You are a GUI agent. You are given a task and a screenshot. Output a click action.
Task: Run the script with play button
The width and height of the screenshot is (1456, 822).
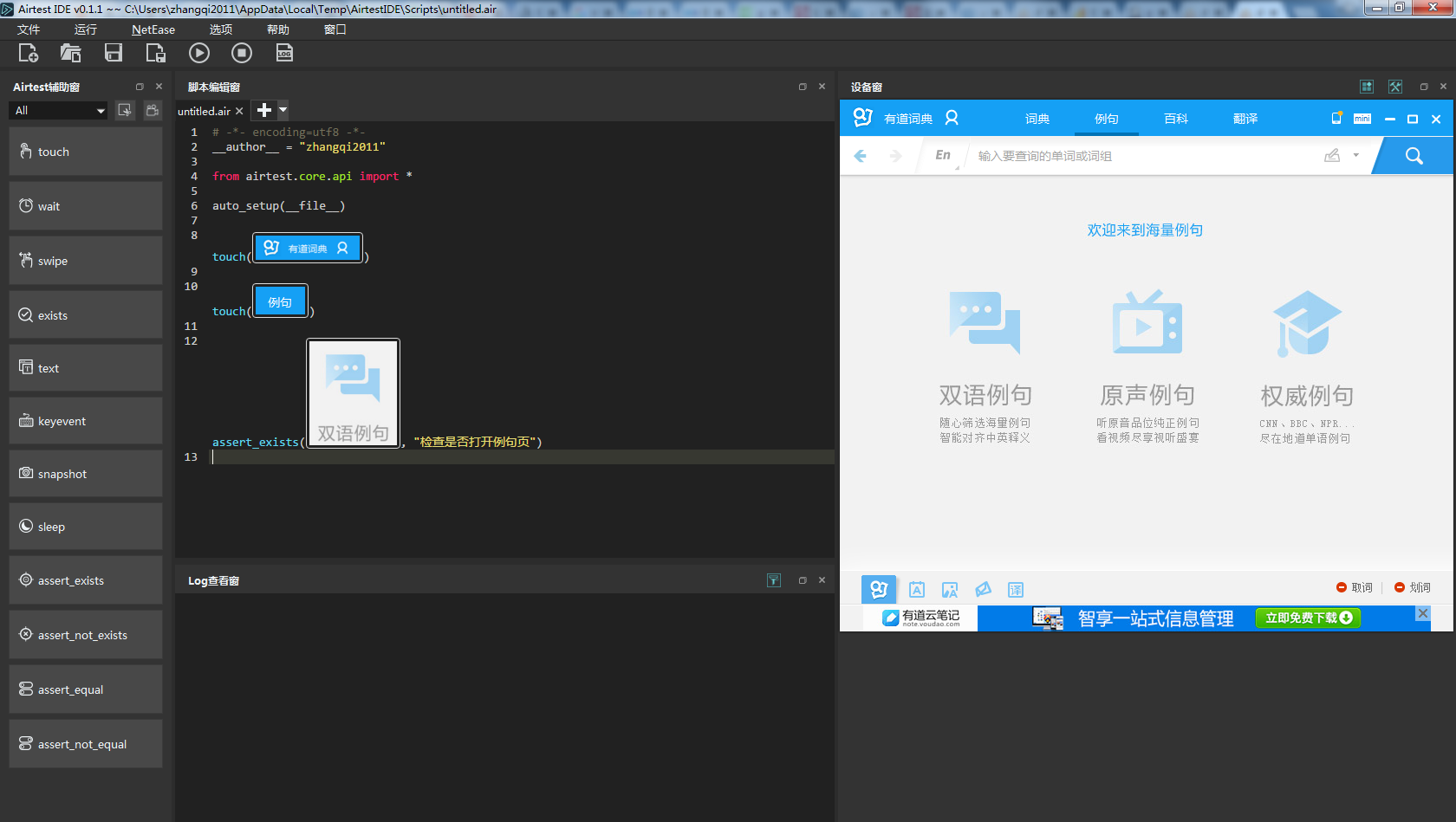point(199,53)
